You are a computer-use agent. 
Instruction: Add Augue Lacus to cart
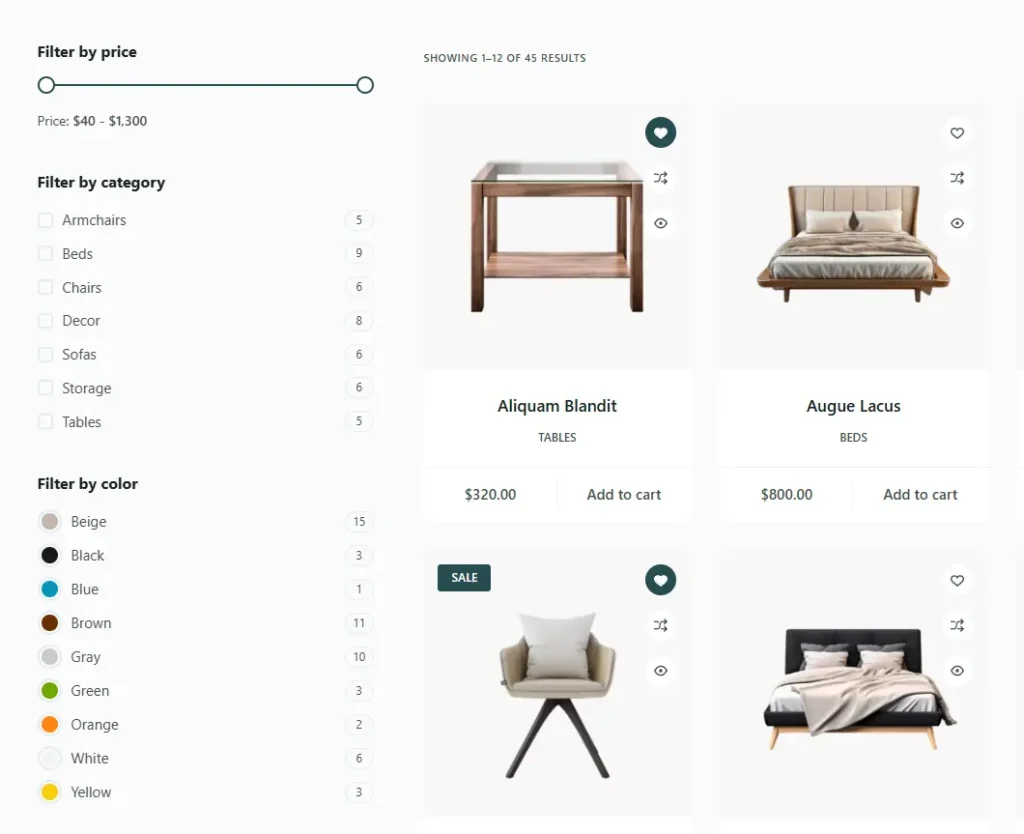(x=920, y=494)
